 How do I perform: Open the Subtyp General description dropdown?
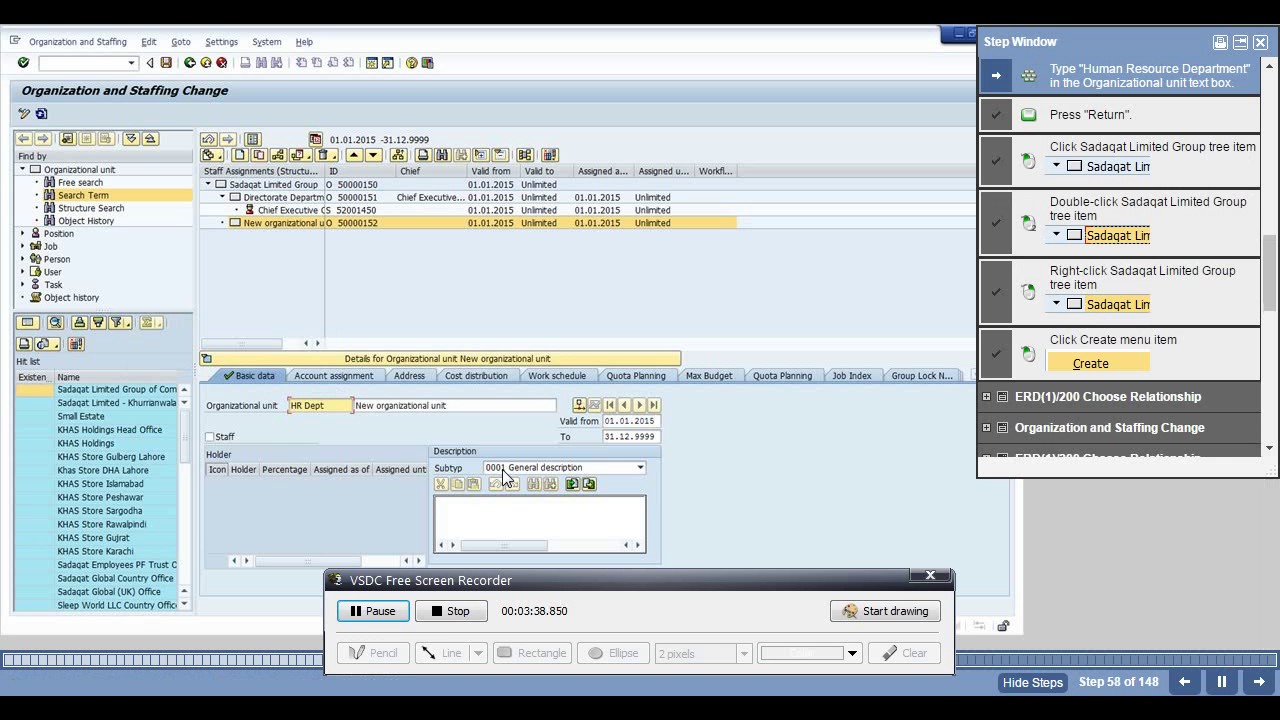click(x=640, y=468)
